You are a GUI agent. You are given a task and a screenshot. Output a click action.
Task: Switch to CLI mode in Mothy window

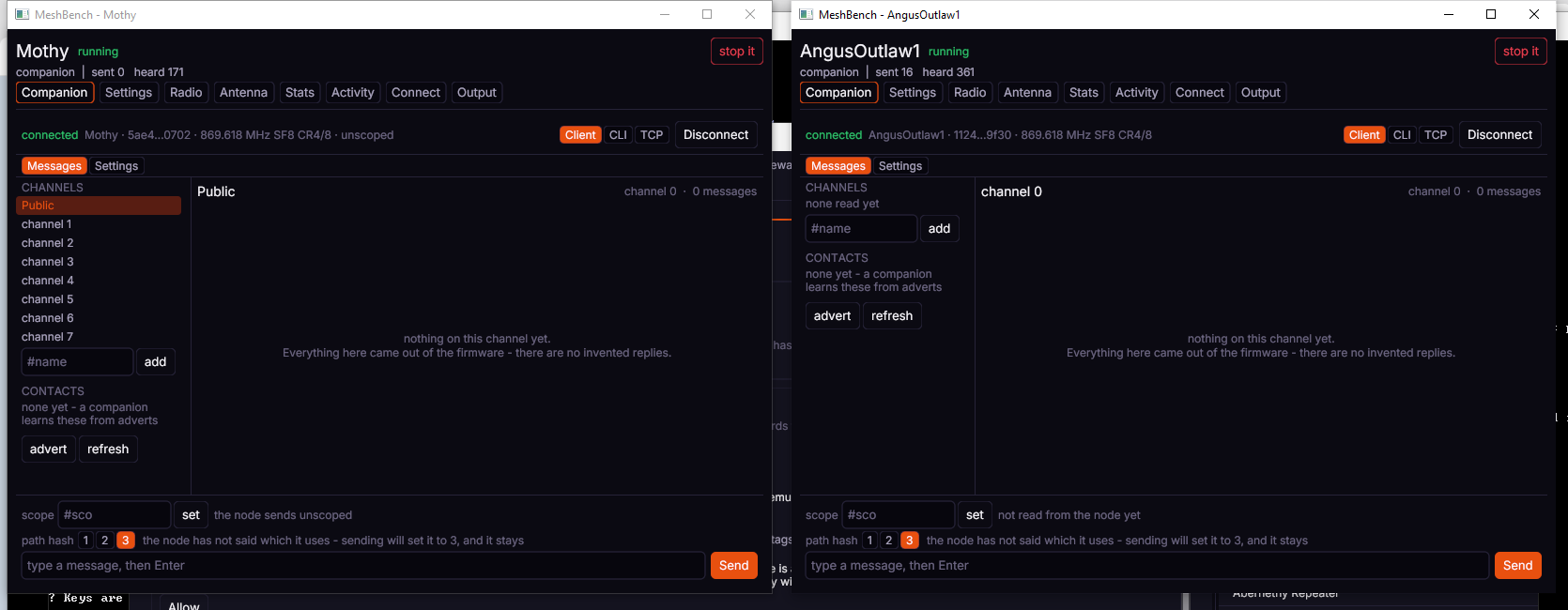pos(618,135)
